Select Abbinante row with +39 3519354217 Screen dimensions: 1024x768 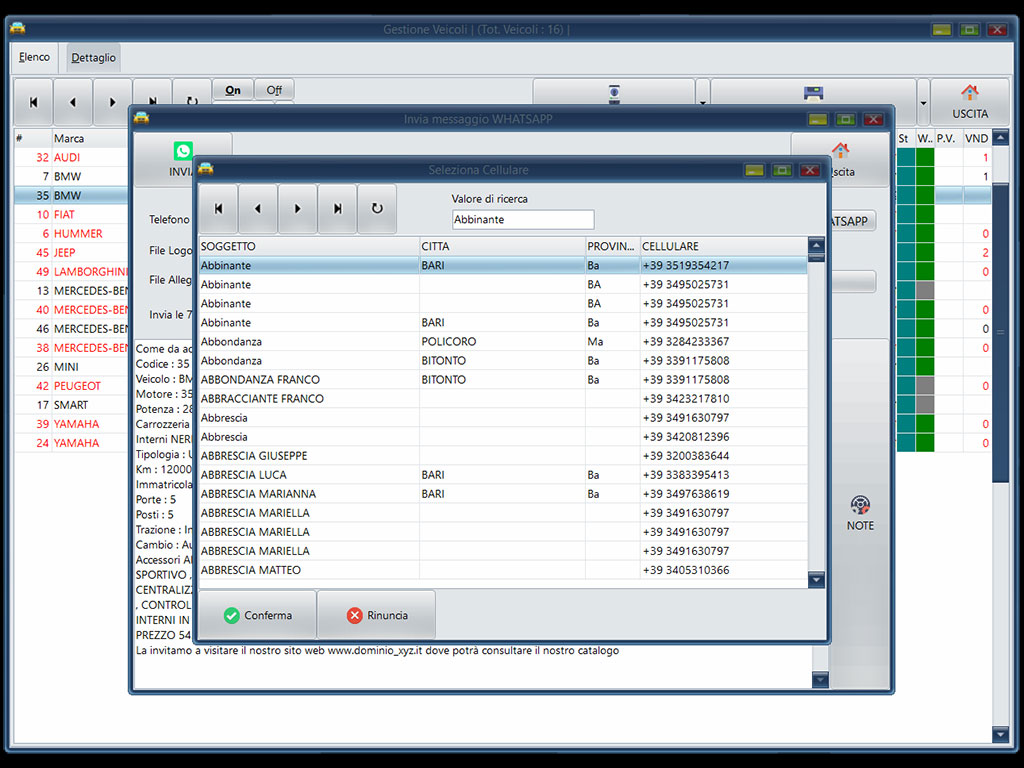tap(503, 265)
